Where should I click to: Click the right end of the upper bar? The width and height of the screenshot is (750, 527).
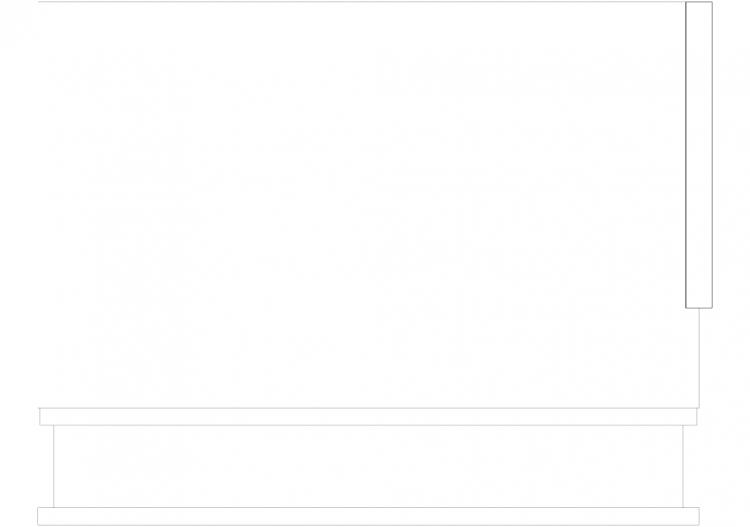tap(696, 417)
